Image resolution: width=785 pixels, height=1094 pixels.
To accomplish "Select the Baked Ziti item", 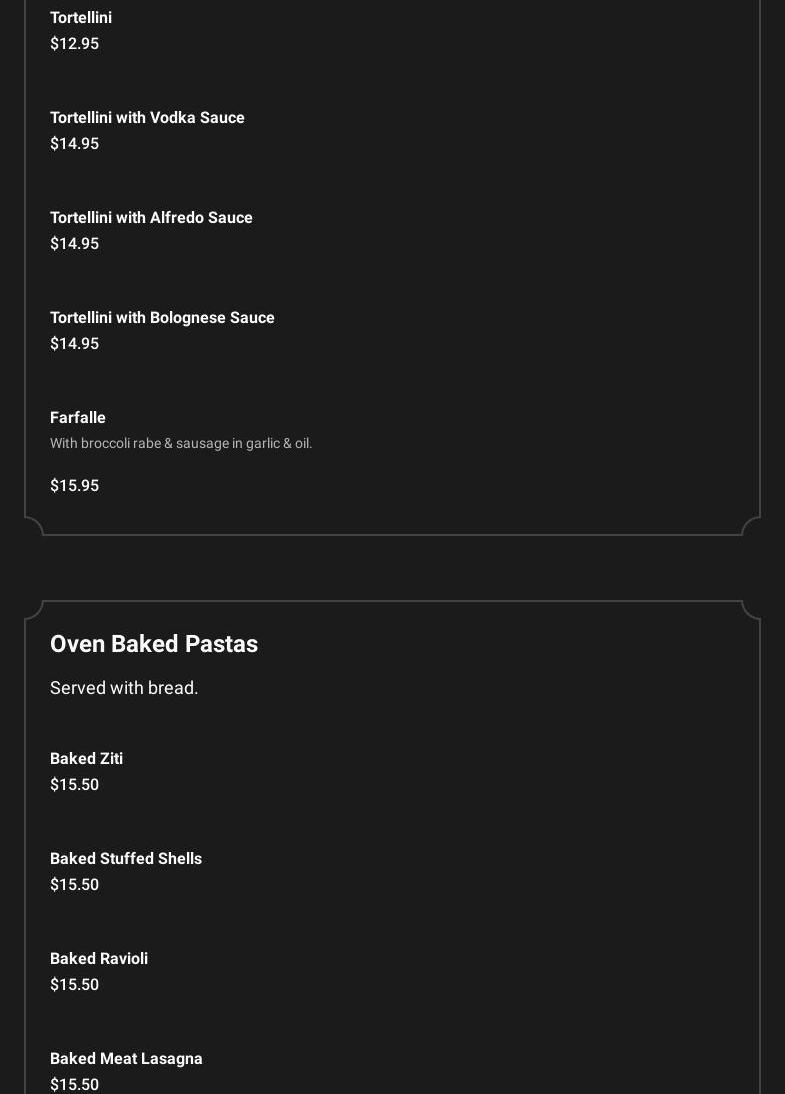I will (x=86, y=759).
